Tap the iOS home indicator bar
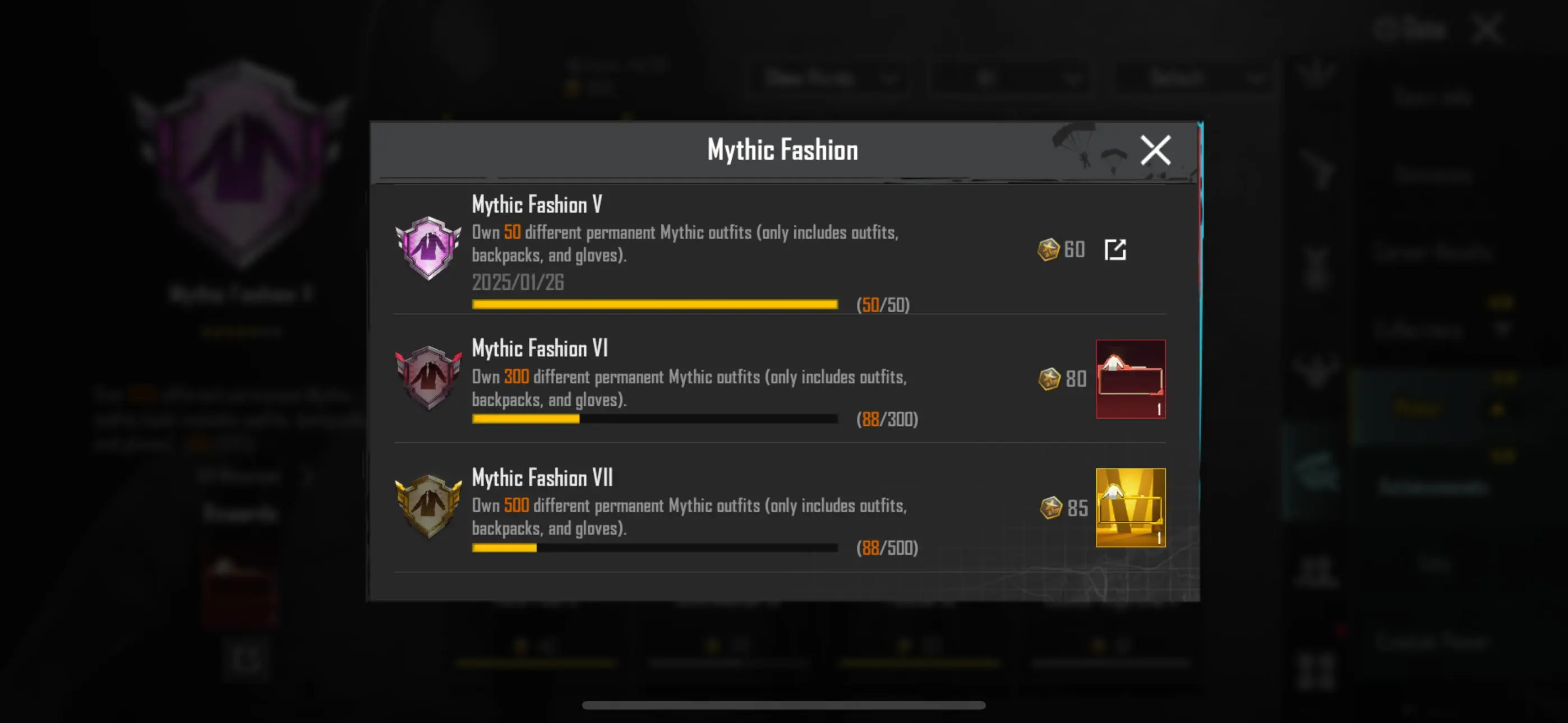Image resolution: width=1568 pixels, height=723 pixels. tap(783, 705)
